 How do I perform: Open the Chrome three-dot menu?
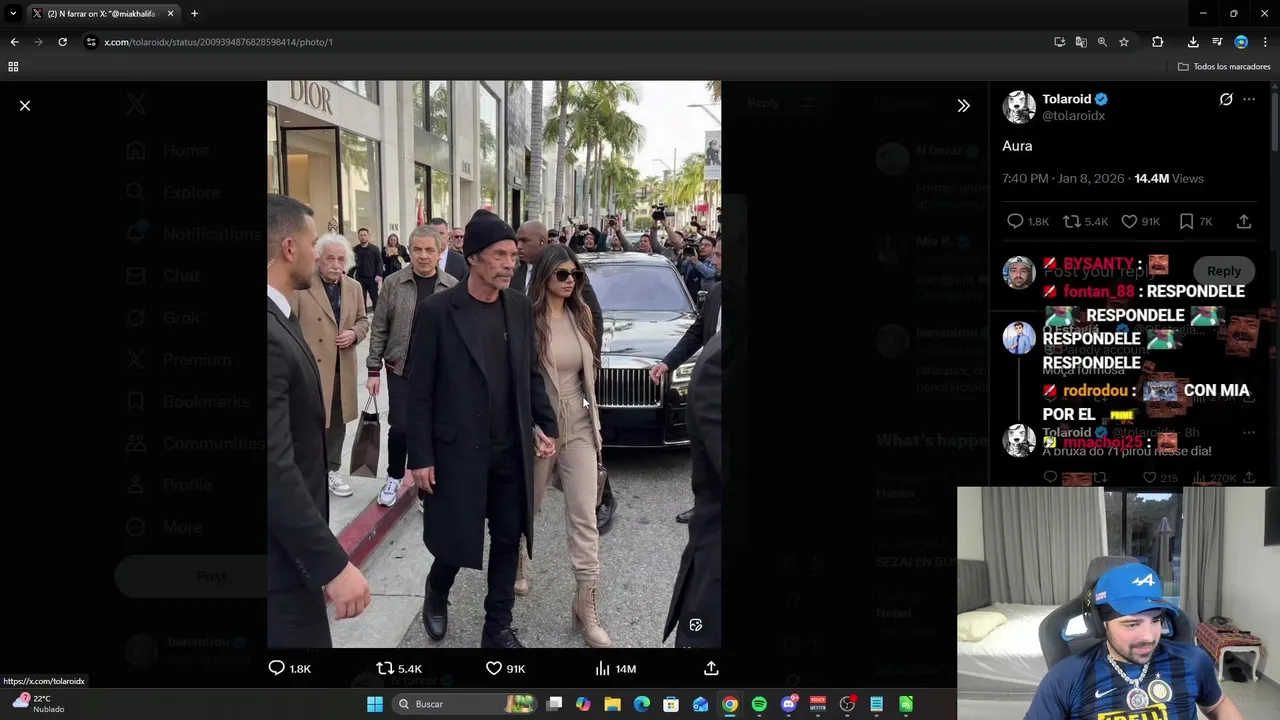1266,42
